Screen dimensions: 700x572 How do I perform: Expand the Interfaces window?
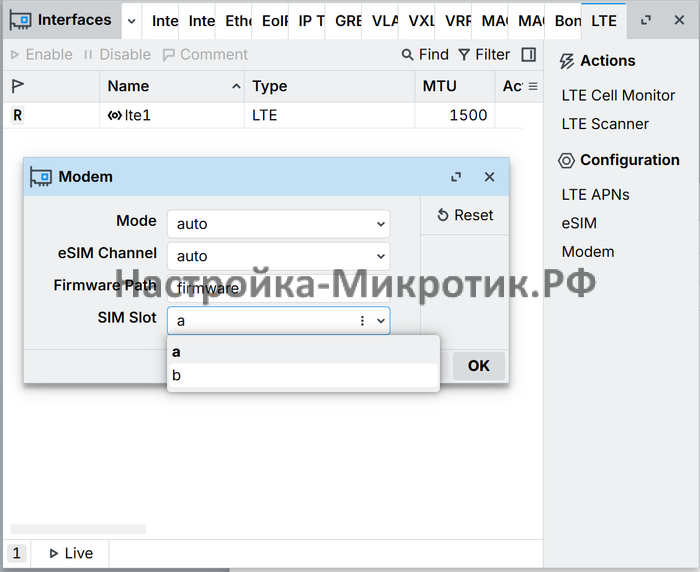646,20
